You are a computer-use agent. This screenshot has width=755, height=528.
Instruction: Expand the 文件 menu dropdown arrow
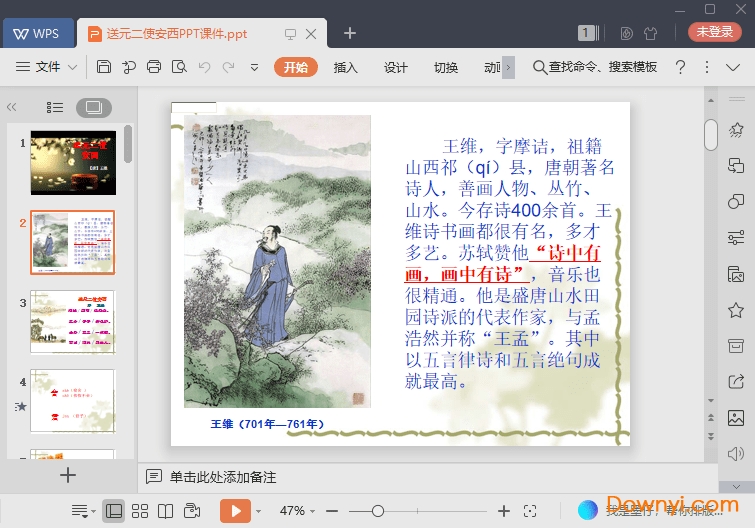pos(72,67)
